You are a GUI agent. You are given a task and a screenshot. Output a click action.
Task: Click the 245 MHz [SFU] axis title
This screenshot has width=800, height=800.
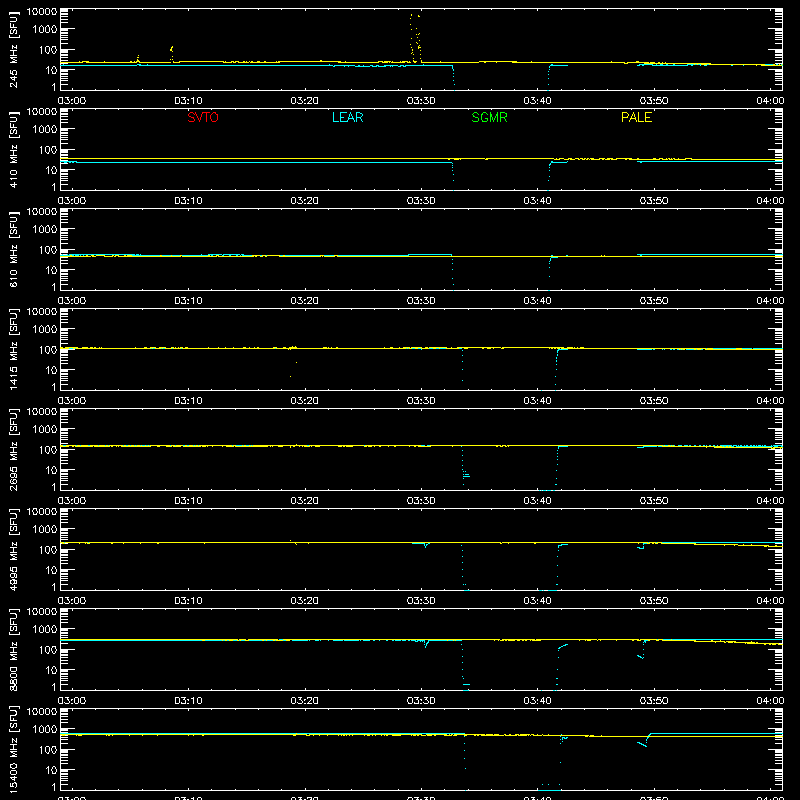click(13, 49)
